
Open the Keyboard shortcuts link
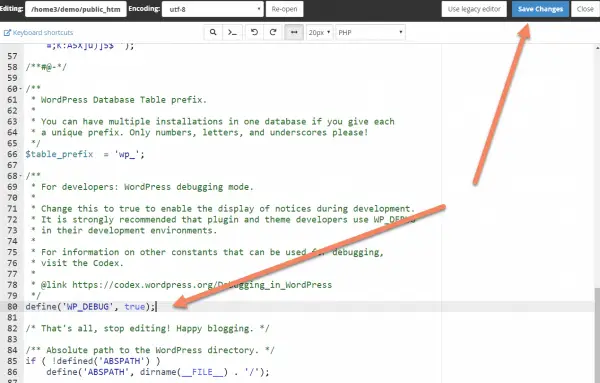[38, 33]
